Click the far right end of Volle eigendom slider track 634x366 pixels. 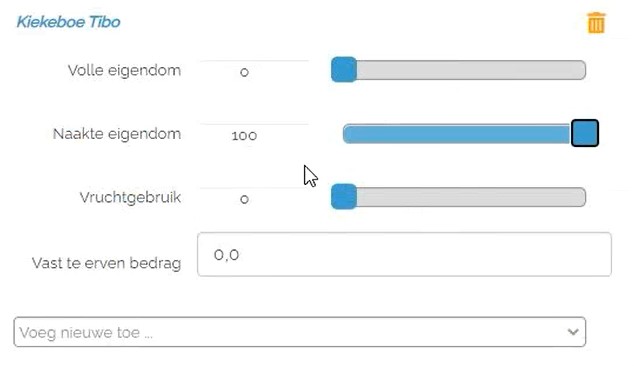(x=582, y=70)
